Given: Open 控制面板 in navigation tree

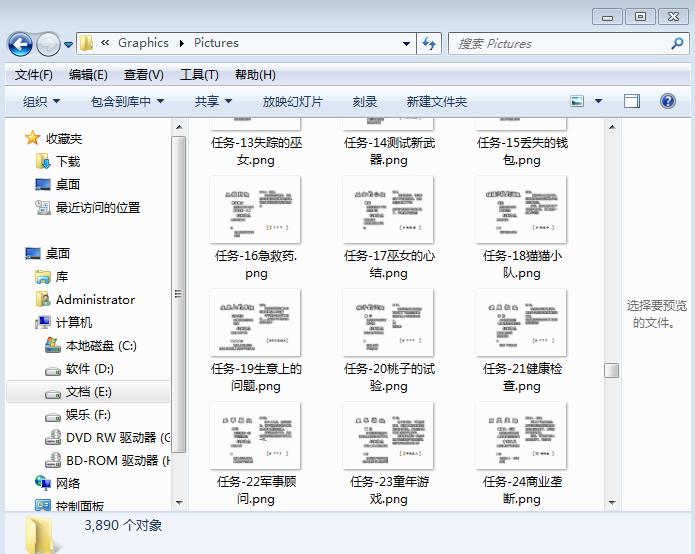Looking at the screenshot, I should click(x=80, y=506).
